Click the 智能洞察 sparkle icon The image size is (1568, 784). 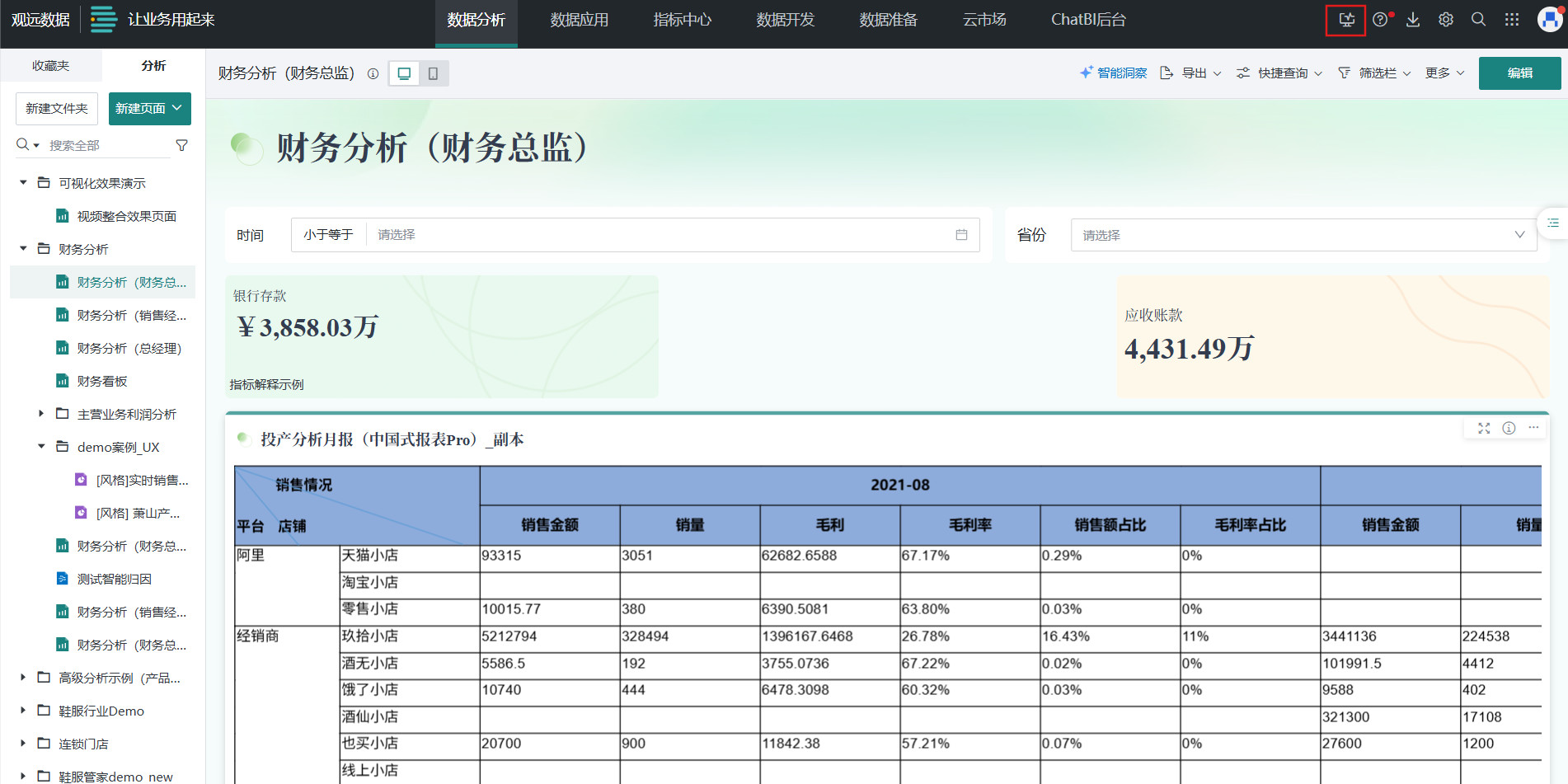click(x=1085, y=73)
